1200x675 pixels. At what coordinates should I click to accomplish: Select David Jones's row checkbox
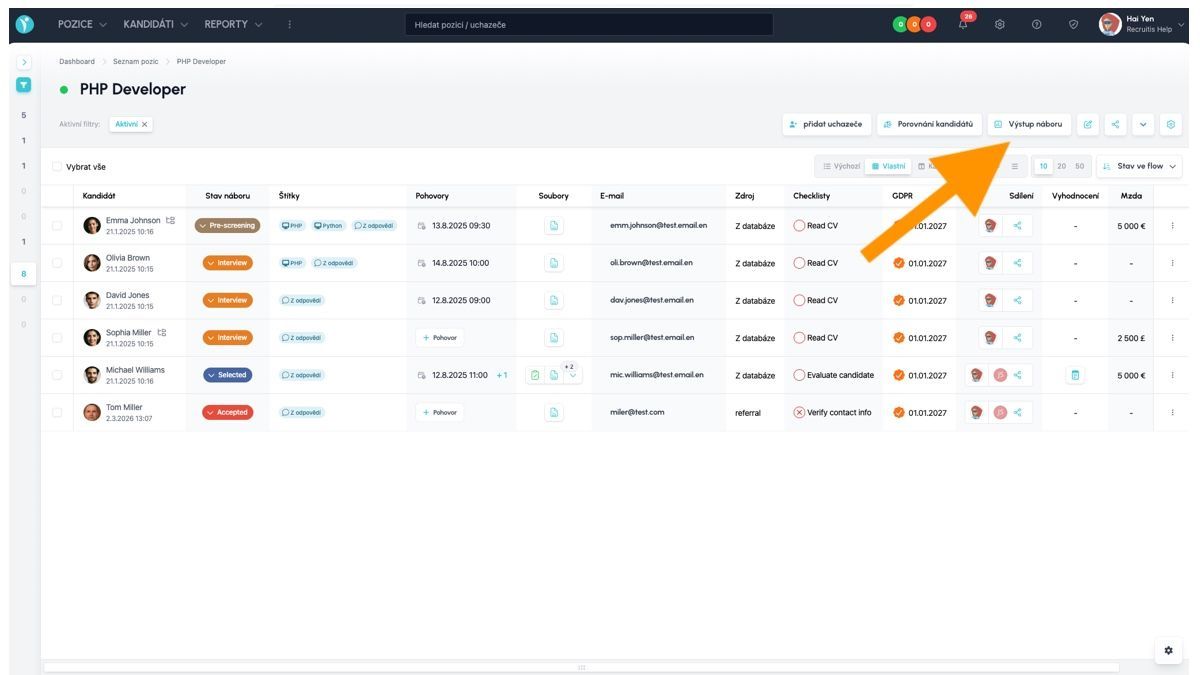tap(57, 300)
